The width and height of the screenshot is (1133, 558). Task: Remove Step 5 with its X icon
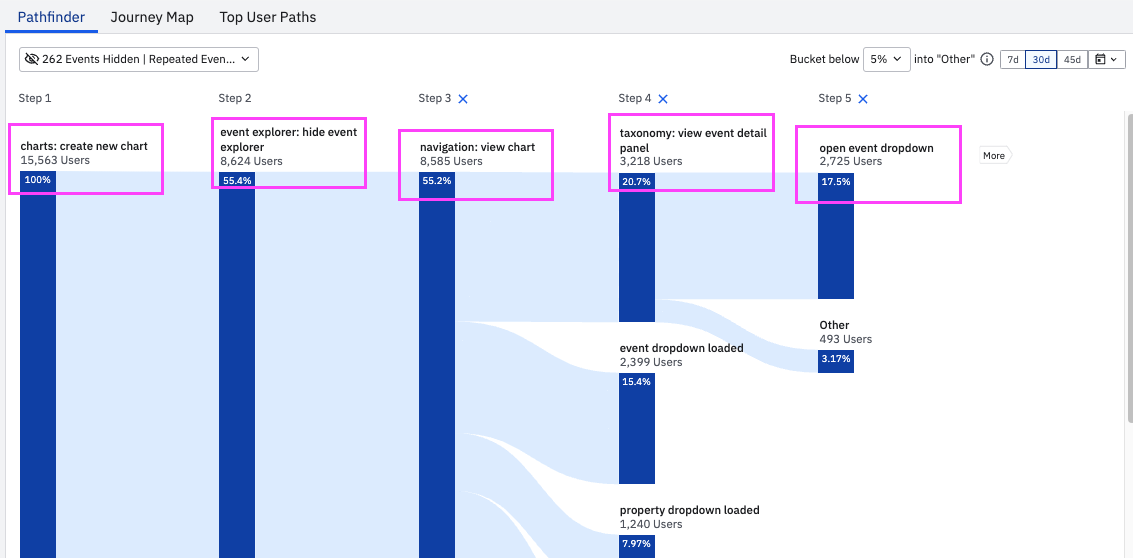(x=863, y=99)
